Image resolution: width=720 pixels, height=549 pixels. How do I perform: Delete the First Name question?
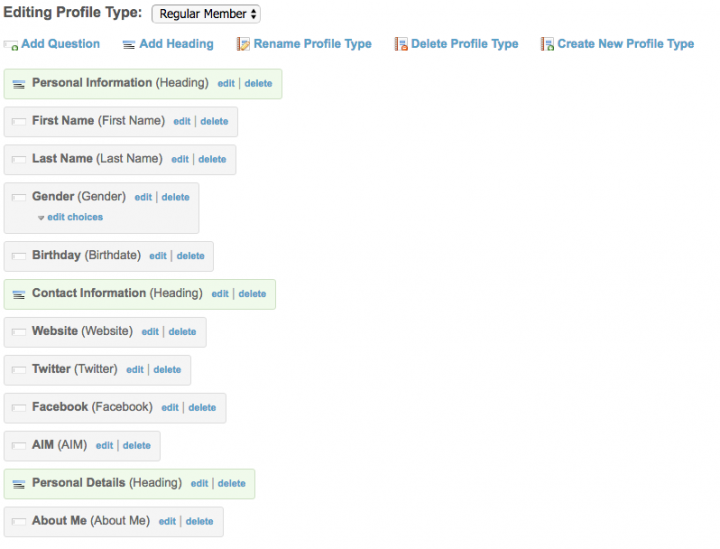[x=214, y=122]
